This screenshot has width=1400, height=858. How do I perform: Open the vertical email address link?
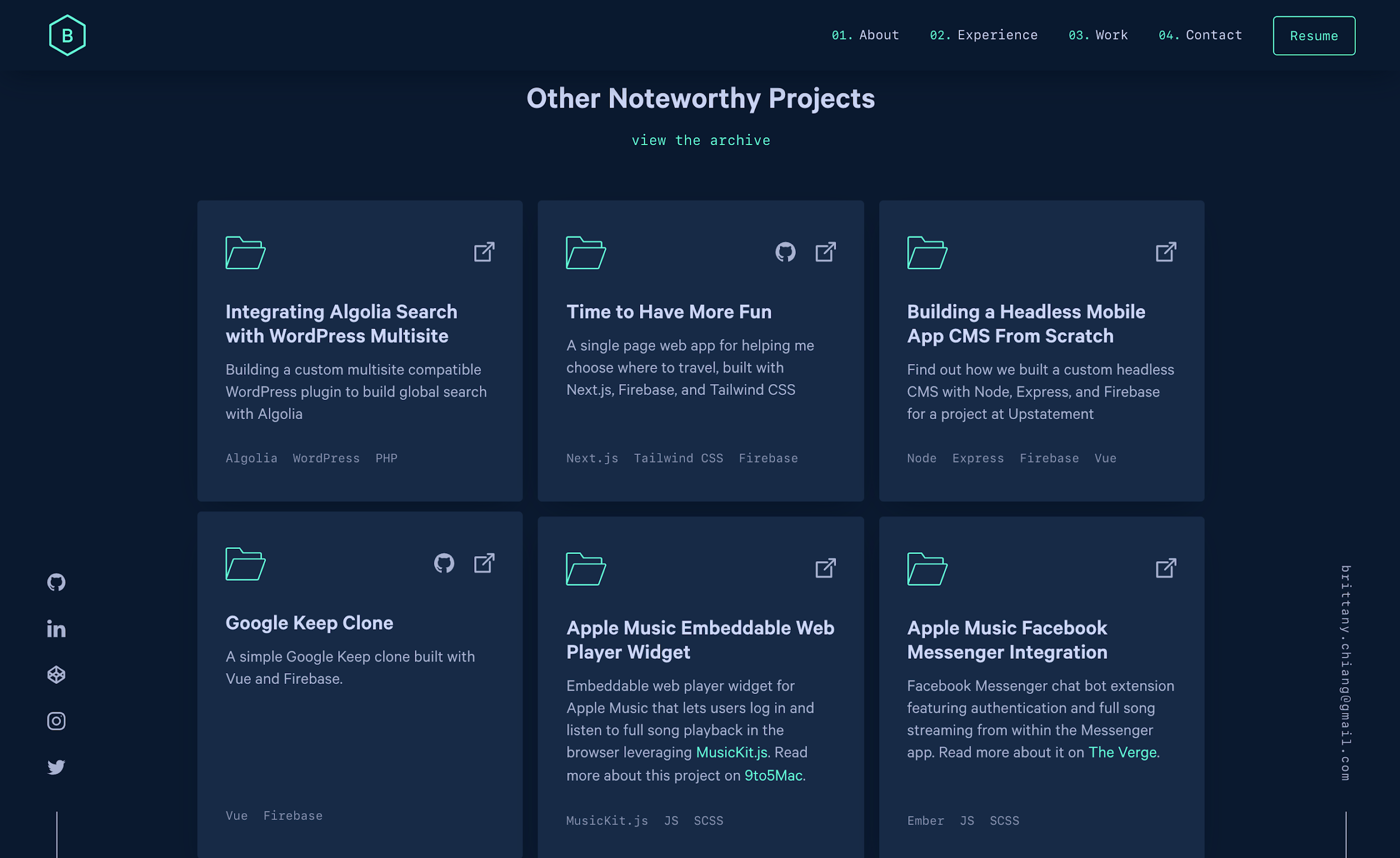[x=1346, y=673]
